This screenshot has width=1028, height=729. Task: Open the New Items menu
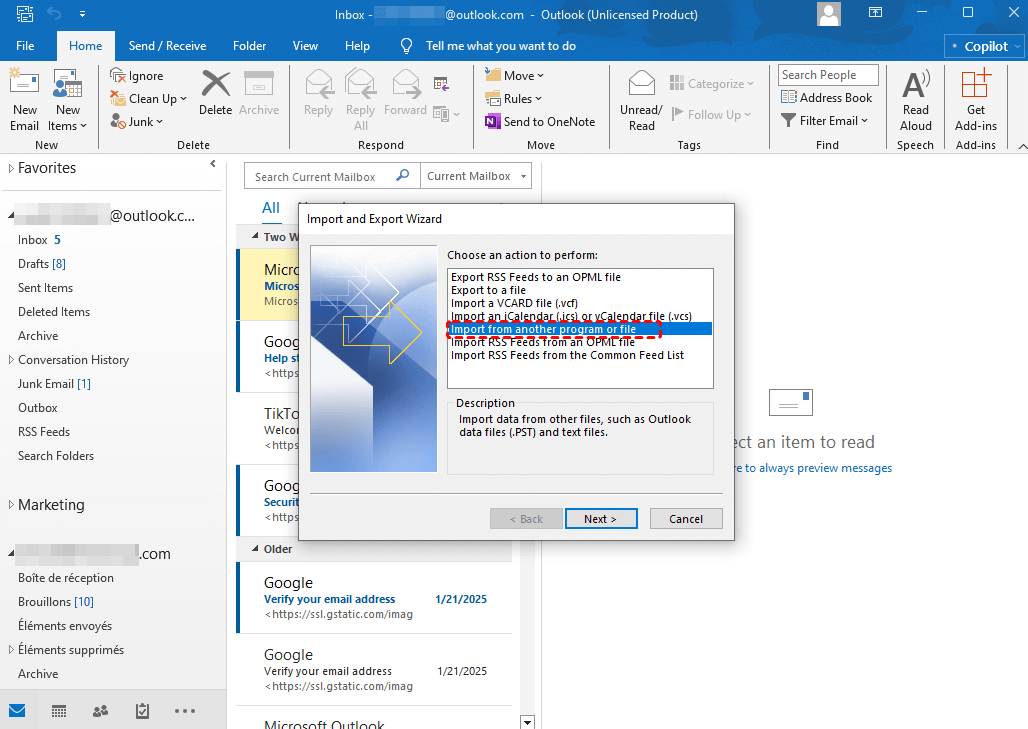pyautogui.click(x=68, y=100)
